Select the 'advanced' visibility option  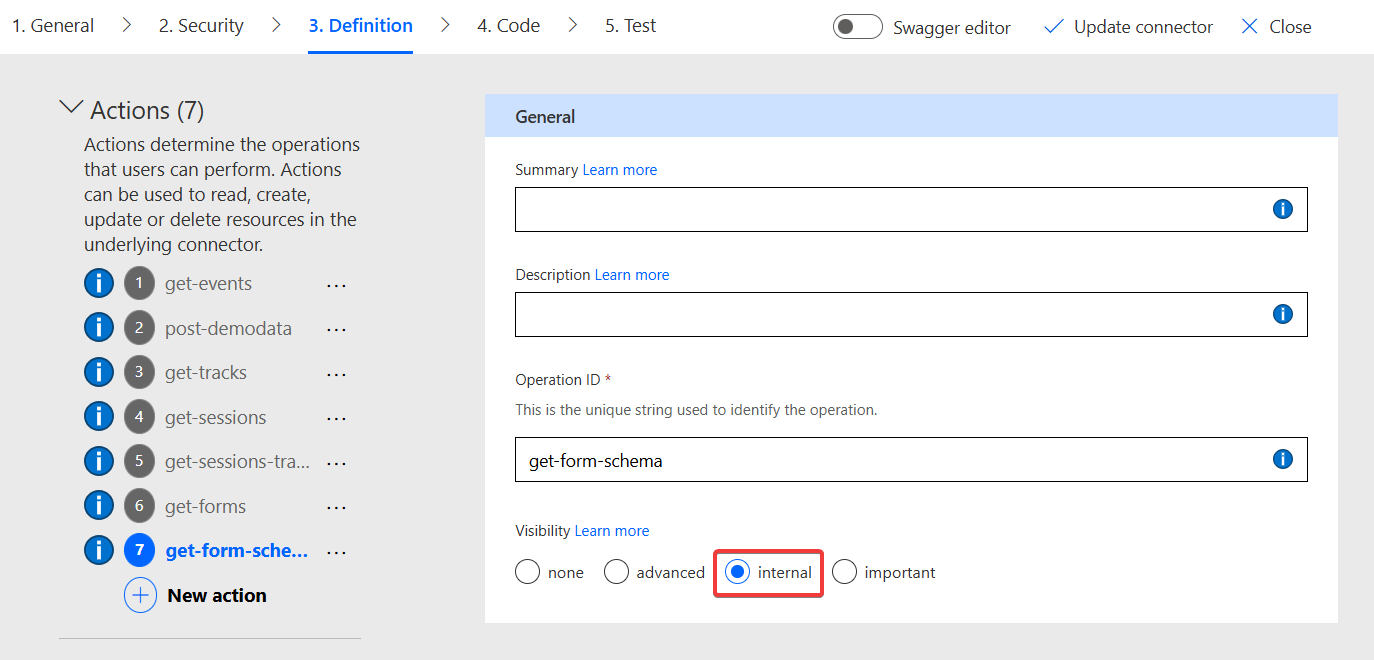click(x=617, y=572)
